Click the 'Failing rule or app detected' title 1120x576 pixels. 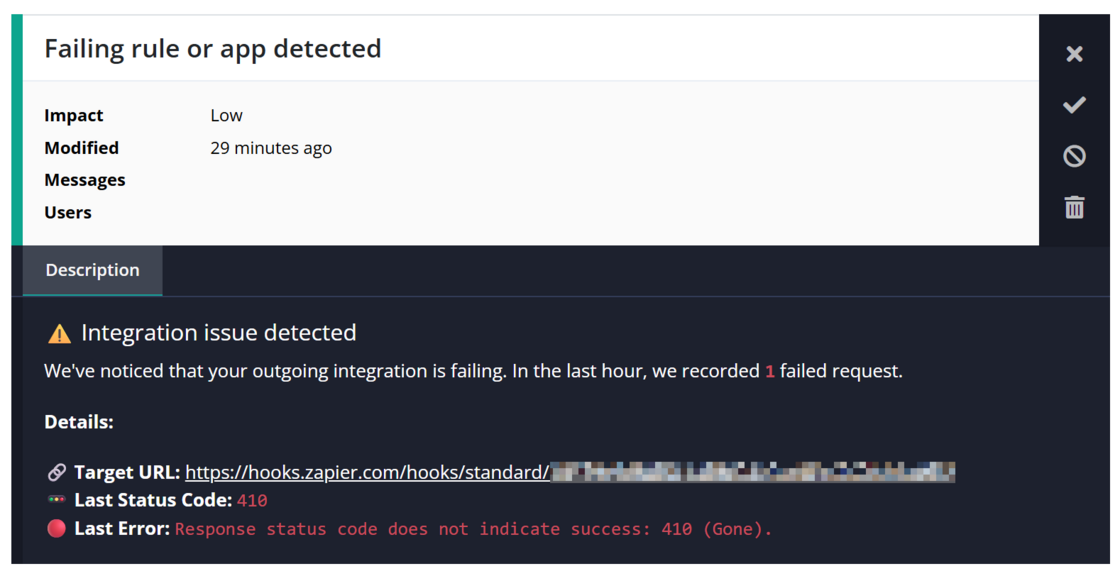point(213,49)
